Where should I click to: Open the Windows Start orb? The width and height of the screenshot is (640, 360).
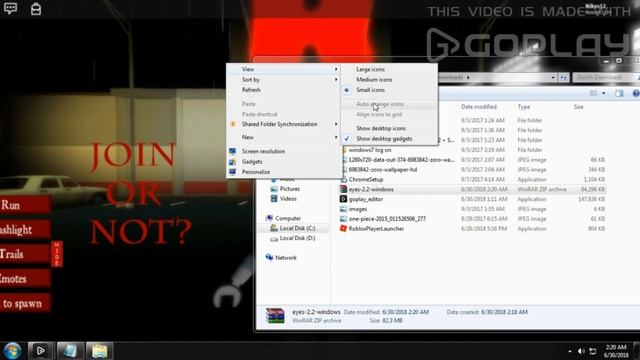(12, 351)
